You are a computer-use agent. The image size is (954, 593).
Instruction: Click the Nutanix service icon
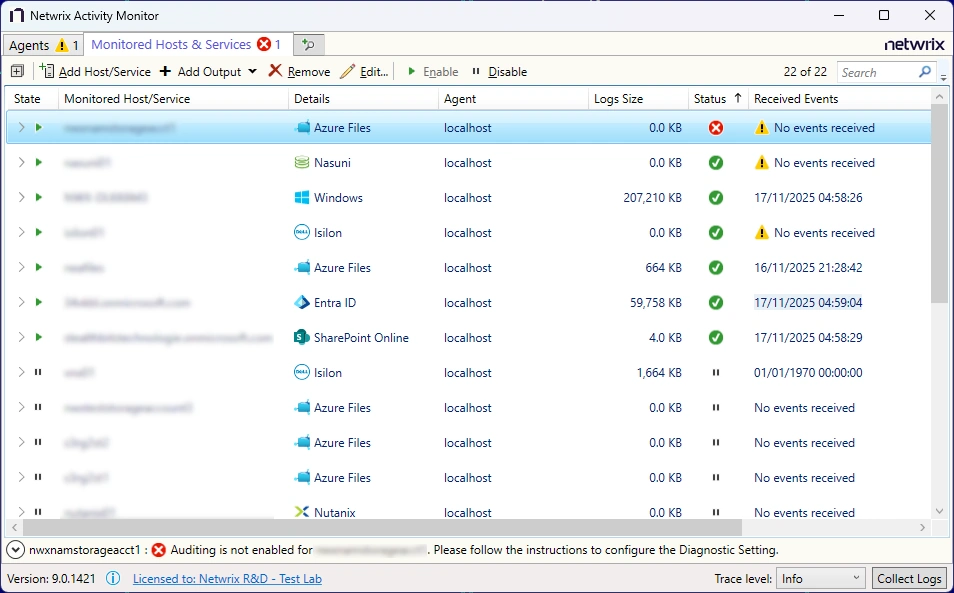pos(302,513)
